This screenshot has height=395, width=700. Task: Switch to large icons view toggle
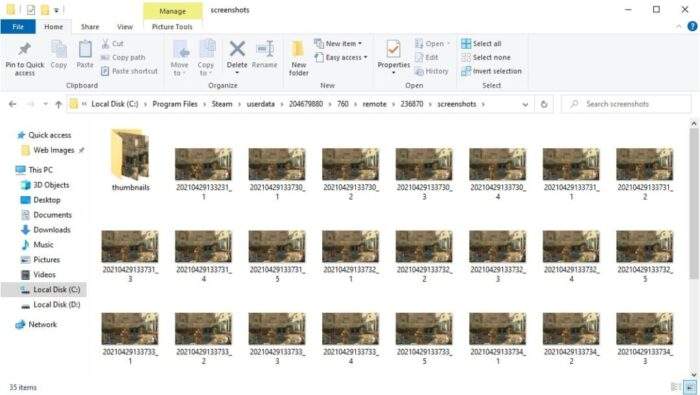690,387
